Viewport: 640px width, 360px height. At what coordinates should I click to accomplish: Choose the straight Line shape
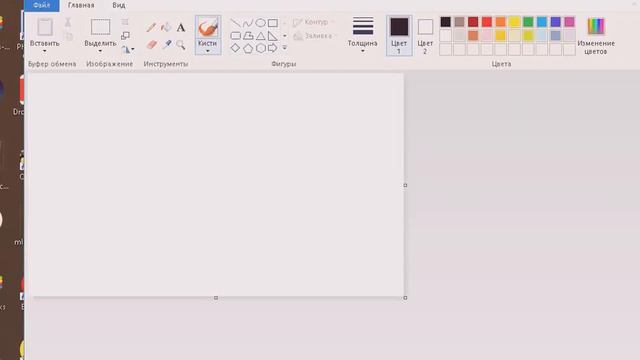tap(236, 23)
